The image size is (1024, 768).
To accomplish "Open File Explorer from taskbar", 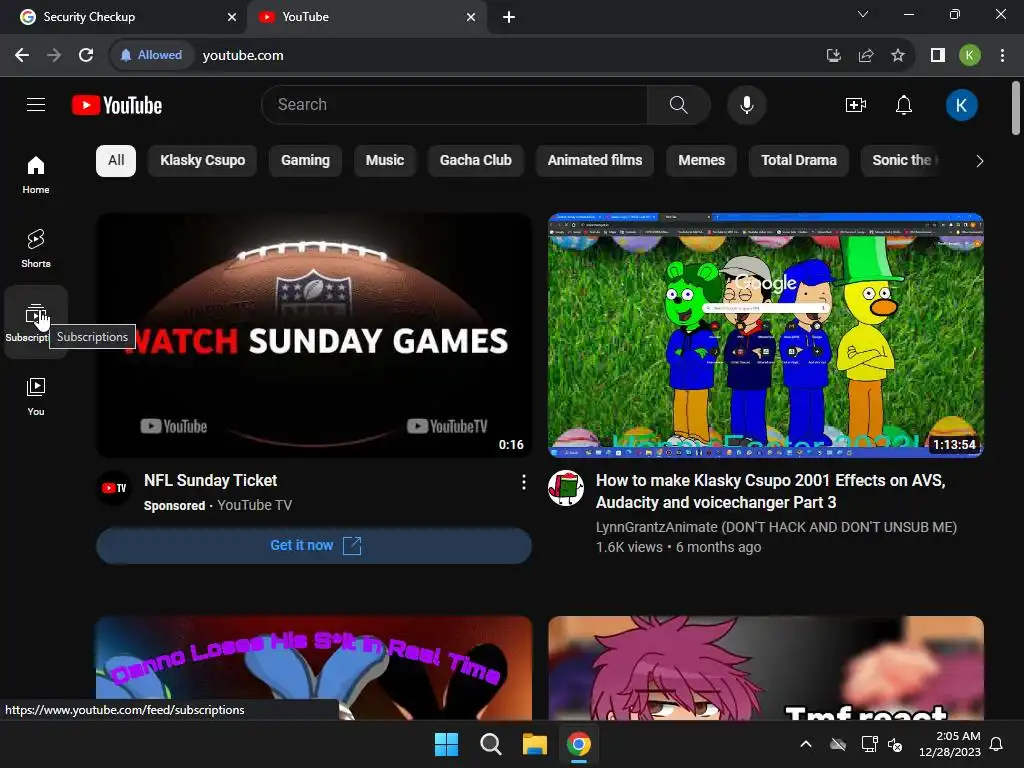I will (x=534, y=744).
